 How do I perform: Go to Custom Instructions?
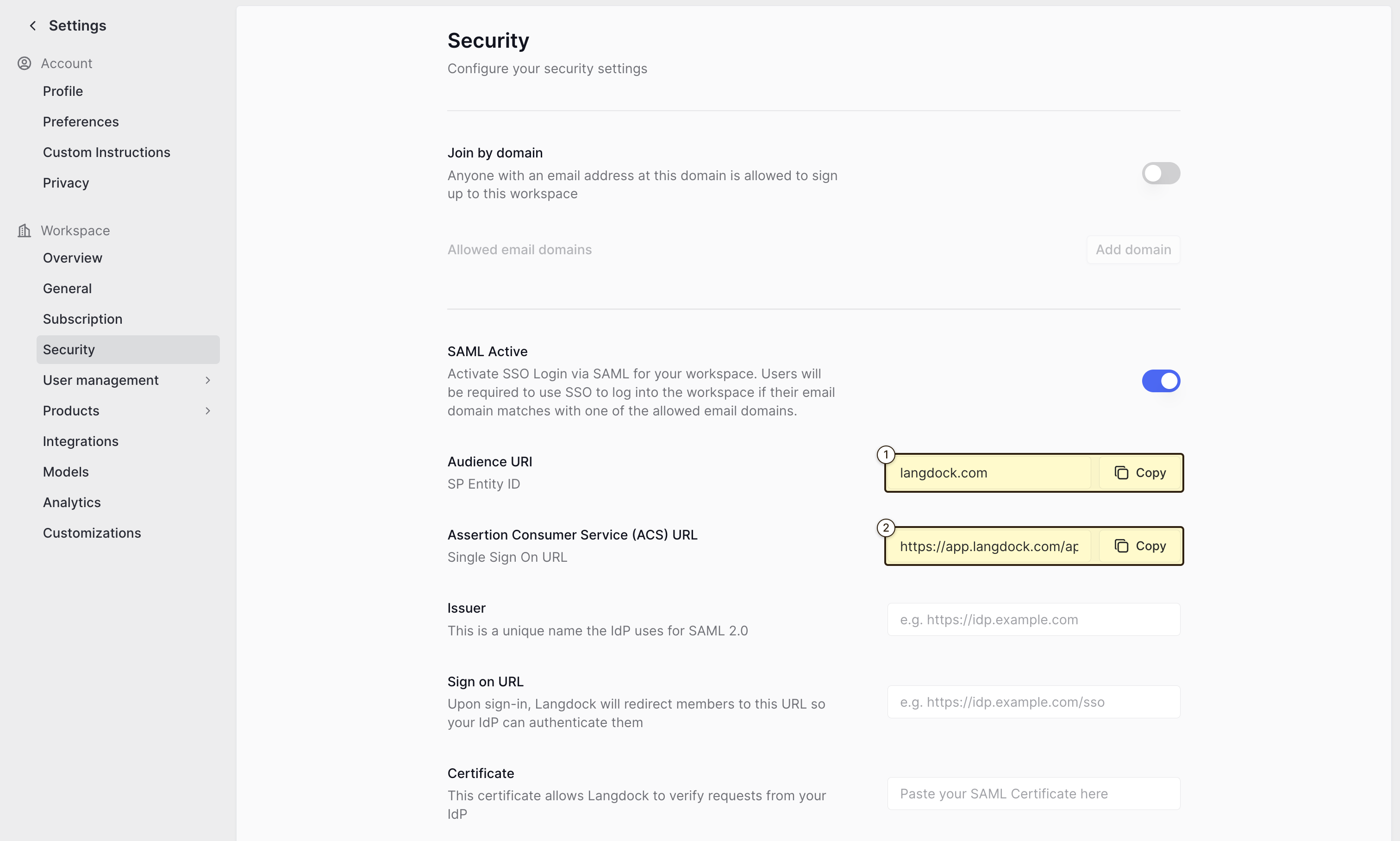pos(128,152)
